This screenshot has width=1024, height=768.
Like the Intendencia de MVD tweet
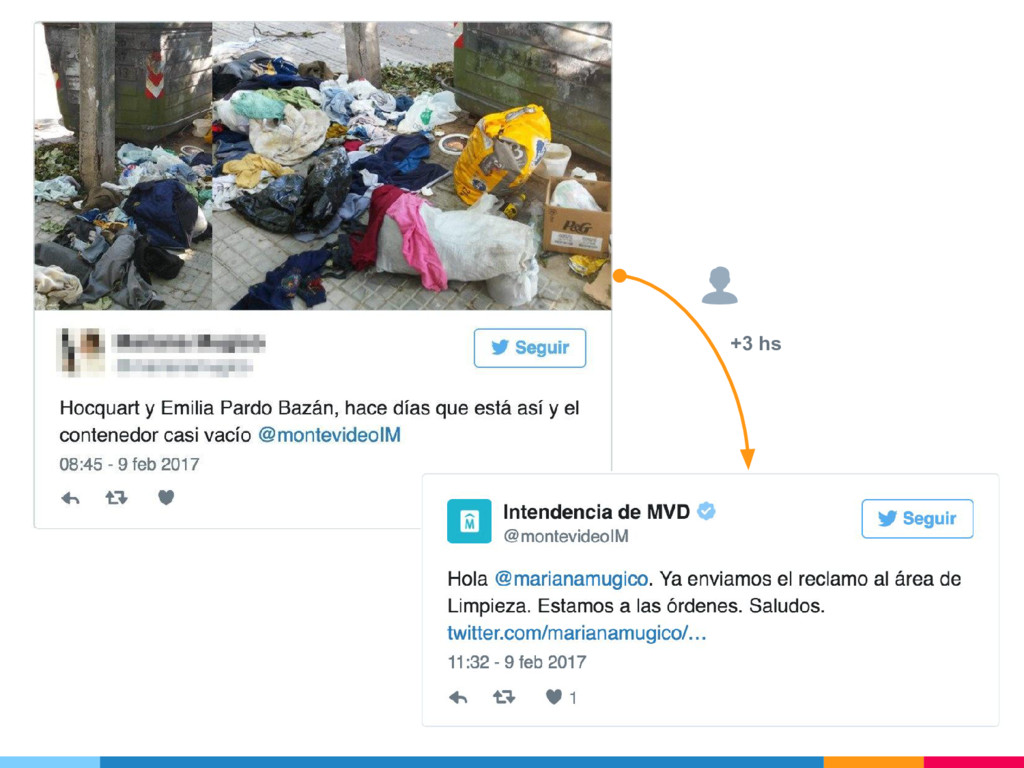[x=554, y=697]
